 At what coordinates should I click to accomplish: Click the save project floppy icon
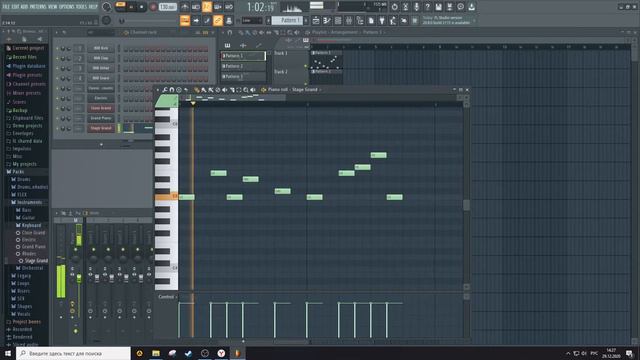click(438, 7)
